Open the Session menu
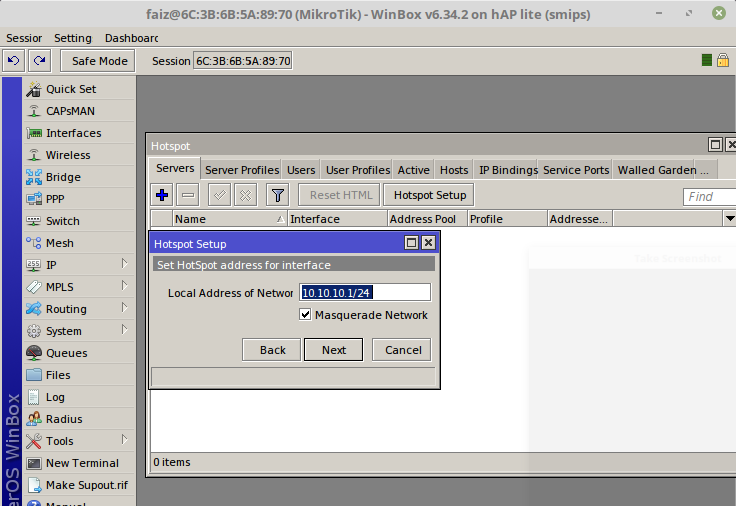This screenshot has height=506, width=736. pos(24,38)
